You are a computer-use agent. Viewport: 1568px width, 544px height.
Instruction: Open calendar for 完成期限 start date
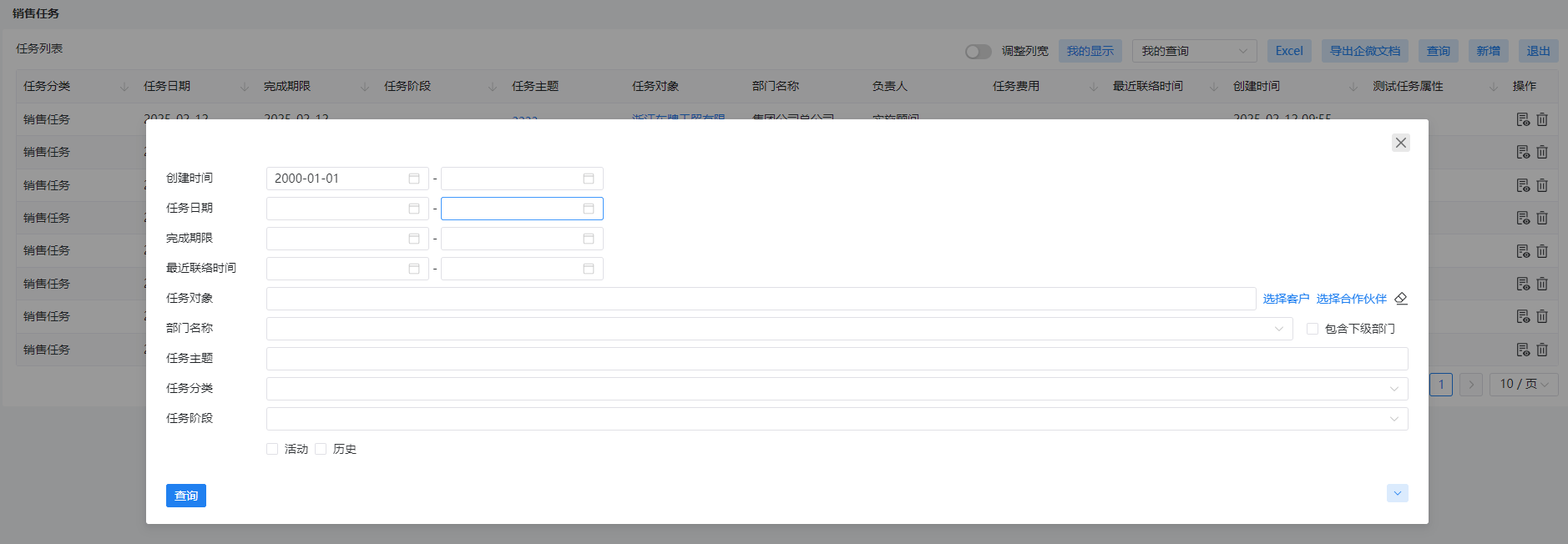[414, 239]
